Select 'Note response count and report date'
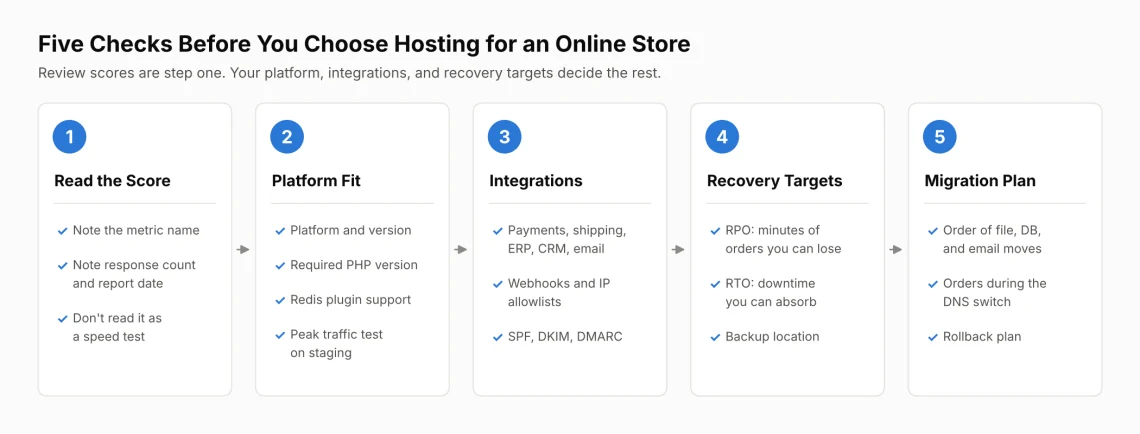This screenshot has width=1140, height=434. tap(134, 274)
